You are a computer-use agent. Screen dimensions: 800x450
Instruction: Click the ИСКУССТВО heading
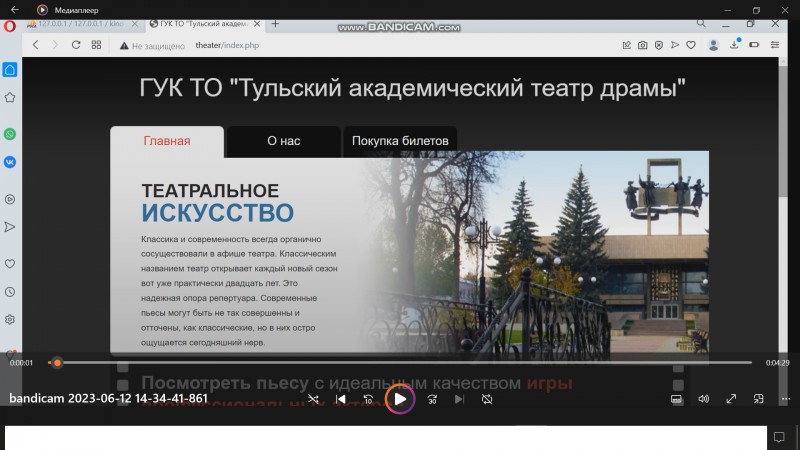[218, 213]
